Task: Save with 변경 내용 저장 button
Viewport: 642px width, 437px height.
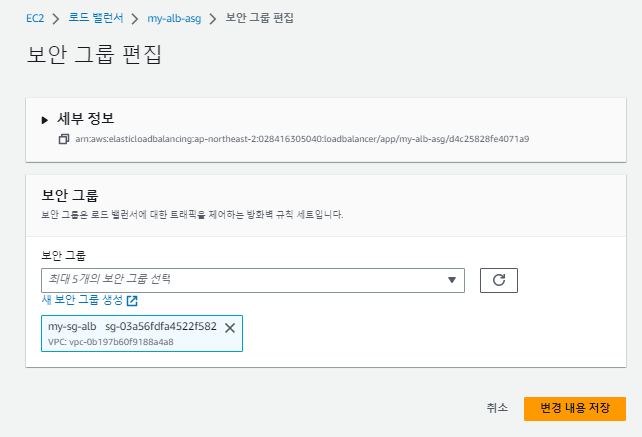Action: click(x=575, y=409)
